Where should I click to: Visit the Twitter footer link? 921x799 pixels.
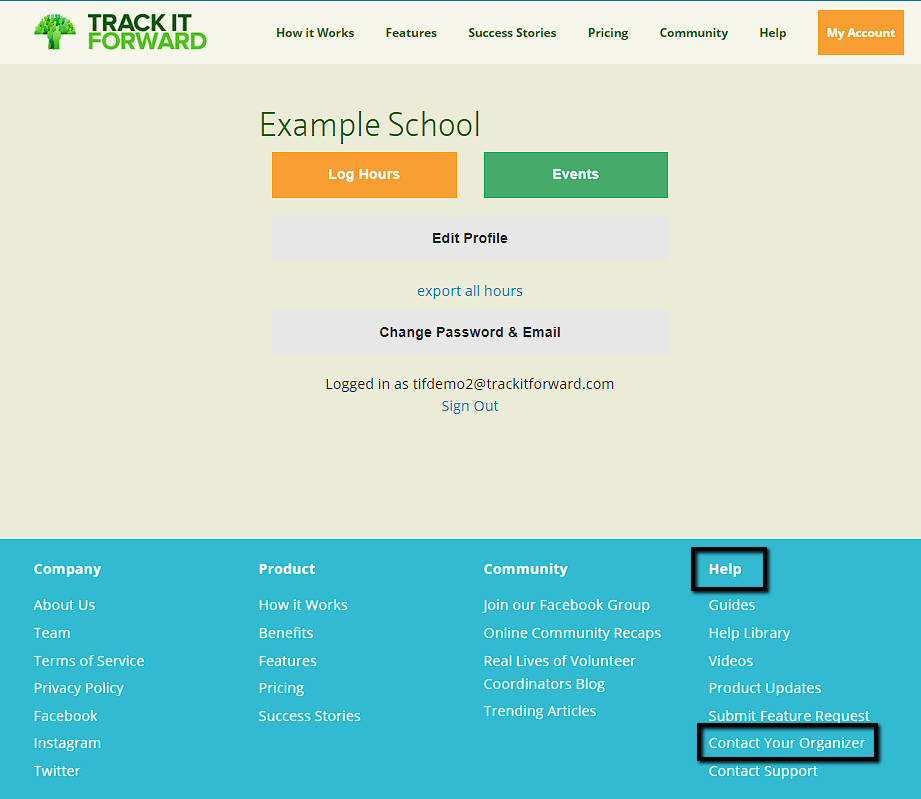[56, 771]
